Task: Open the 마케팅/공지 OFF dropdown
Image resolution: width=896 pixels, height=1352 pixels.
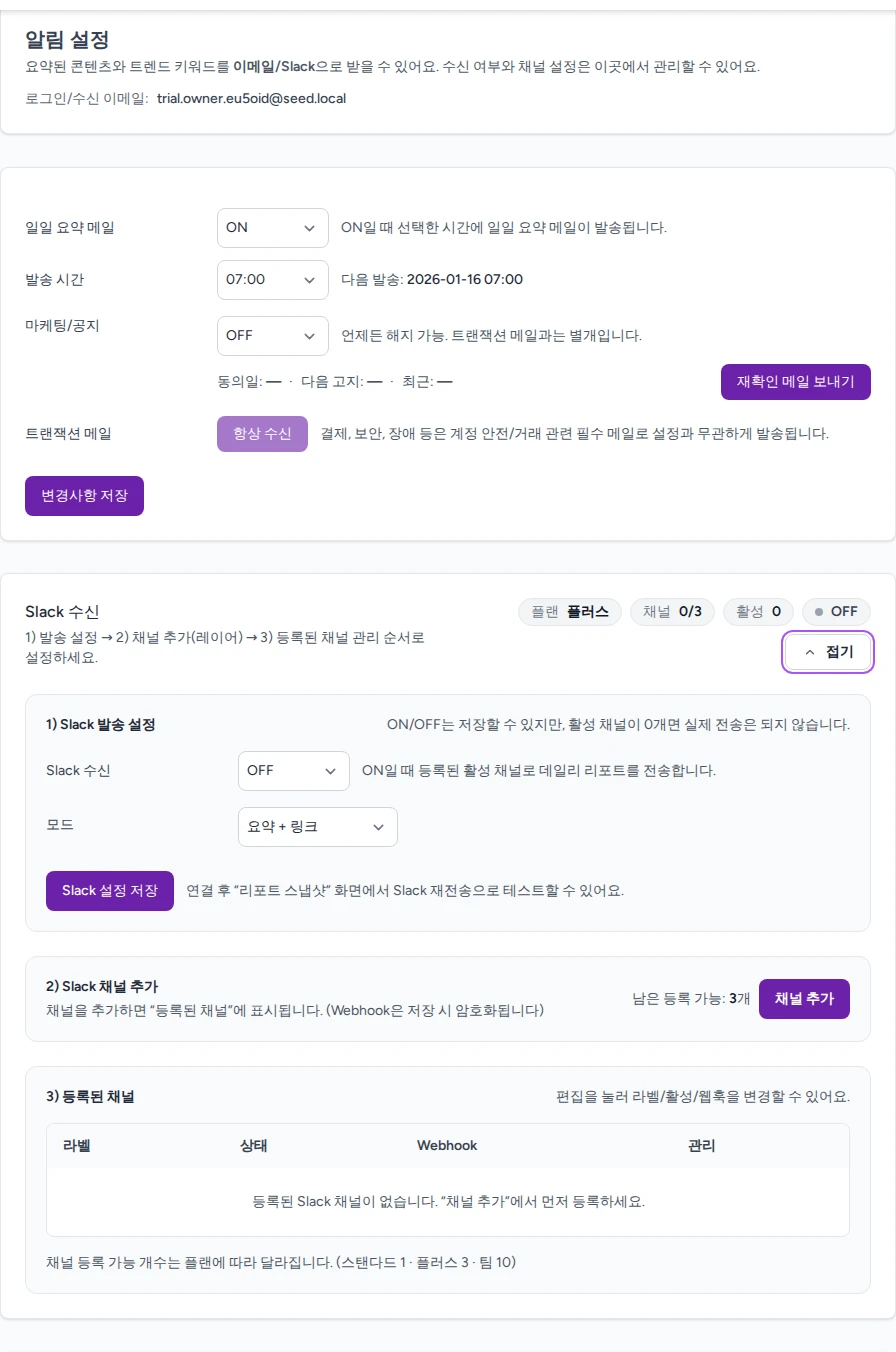Action: point(272,337)
